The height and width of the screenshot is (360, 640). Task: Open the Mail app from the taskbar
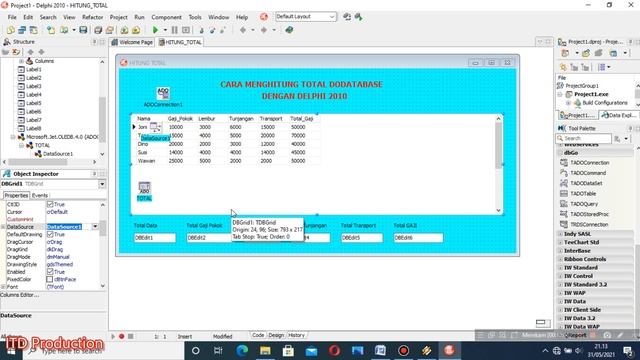311,351
